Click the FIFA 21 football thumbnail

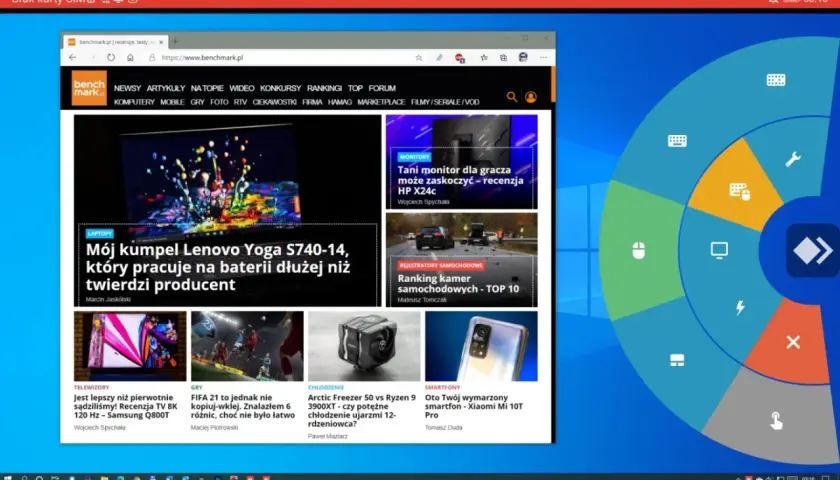tap(247, 346)
